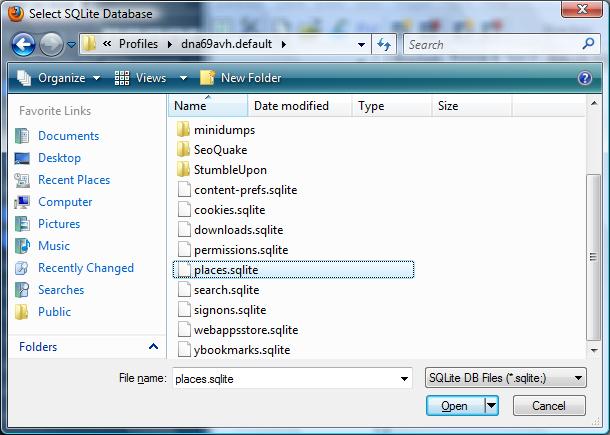Expand the Views dropdown arrow
Viewport: 610px width, 435px height.
point(183,78)
